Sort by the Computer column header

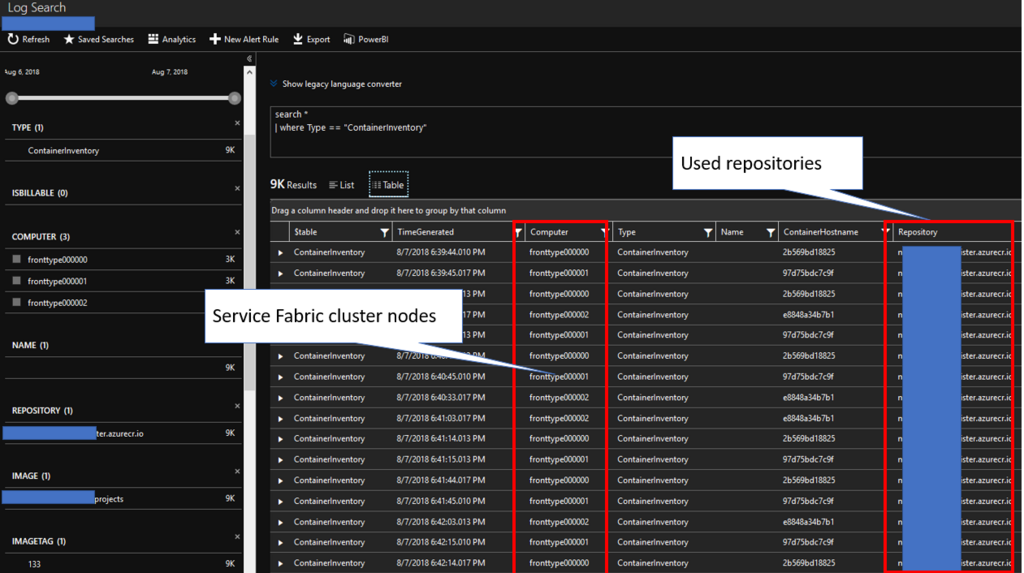click(549, 232)
